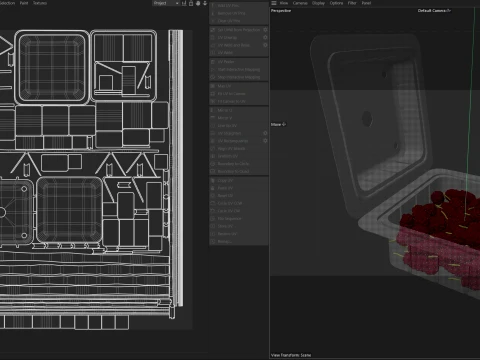Click the Mirror U icon

213,110
